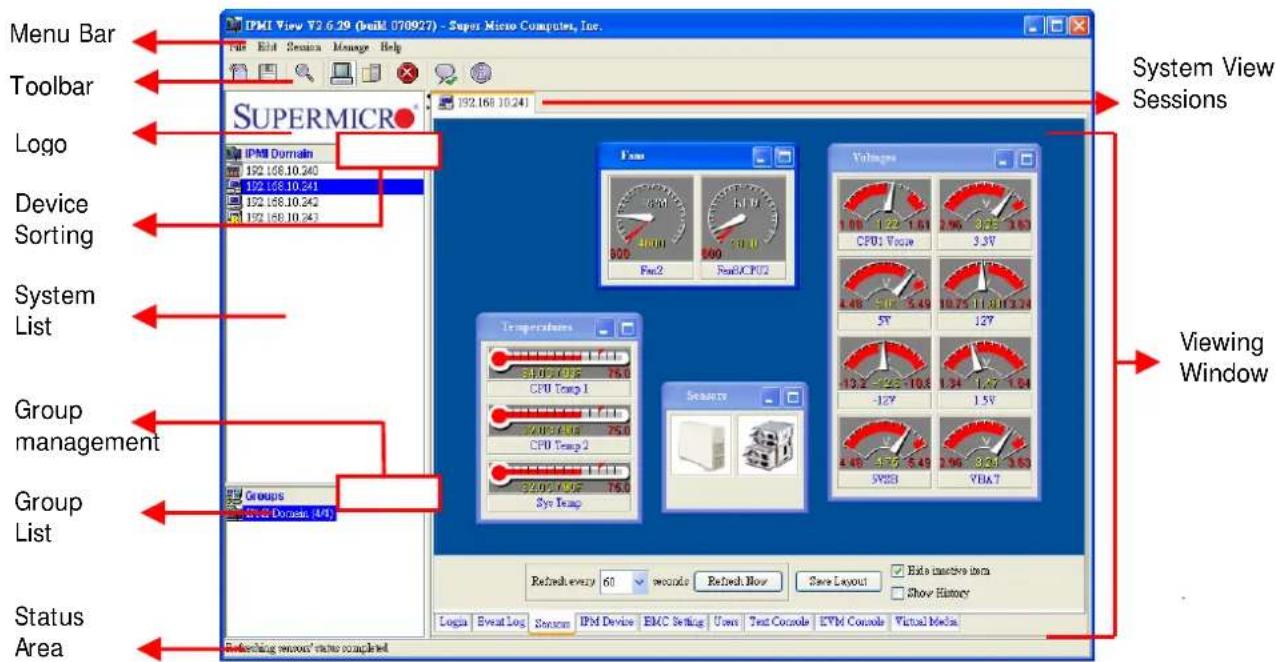Open the File menu

tap(238, 47)
